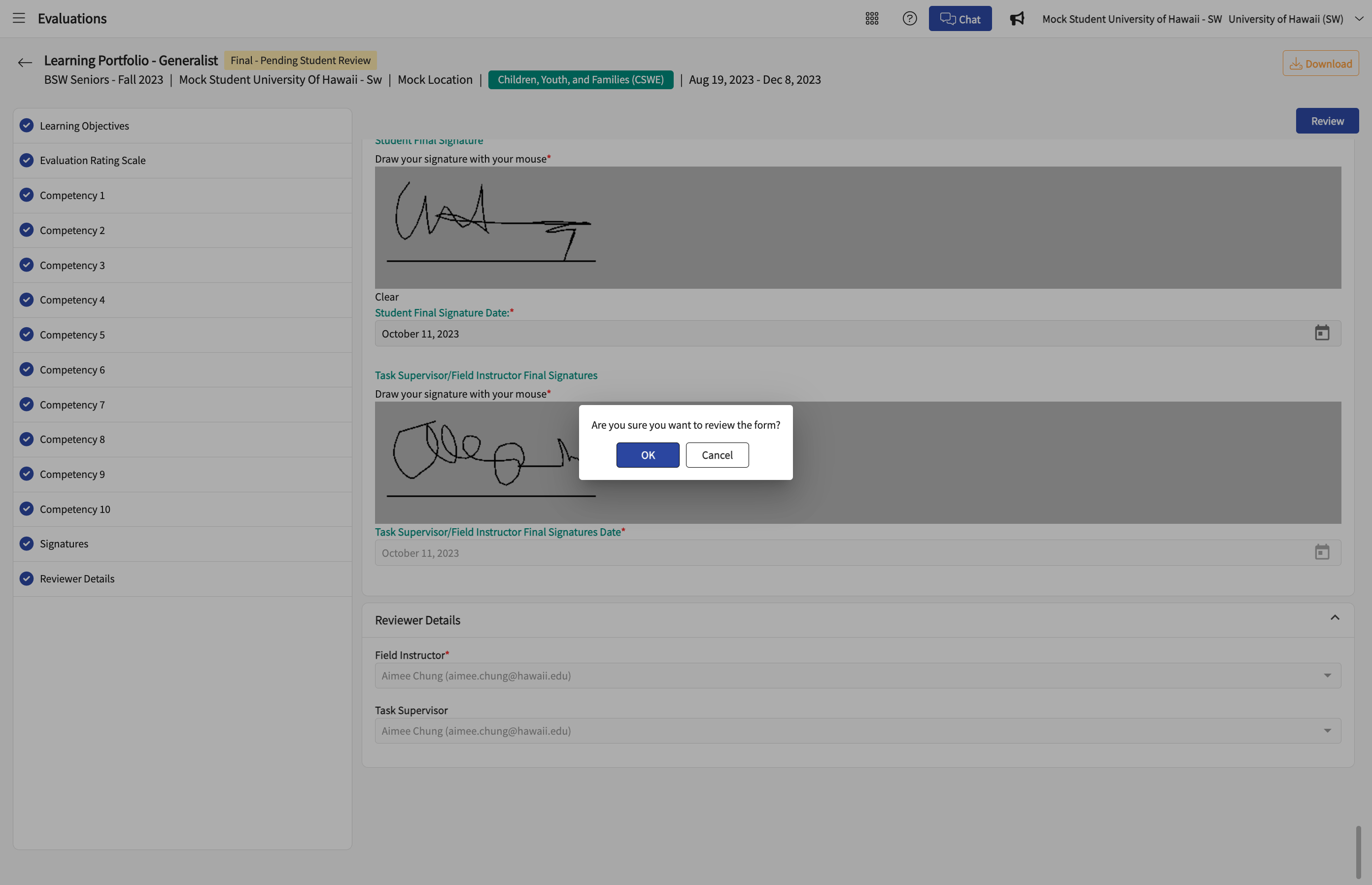Select Competency 2 in sidebar
The image size is (1372, 885).
click(182, 231)
